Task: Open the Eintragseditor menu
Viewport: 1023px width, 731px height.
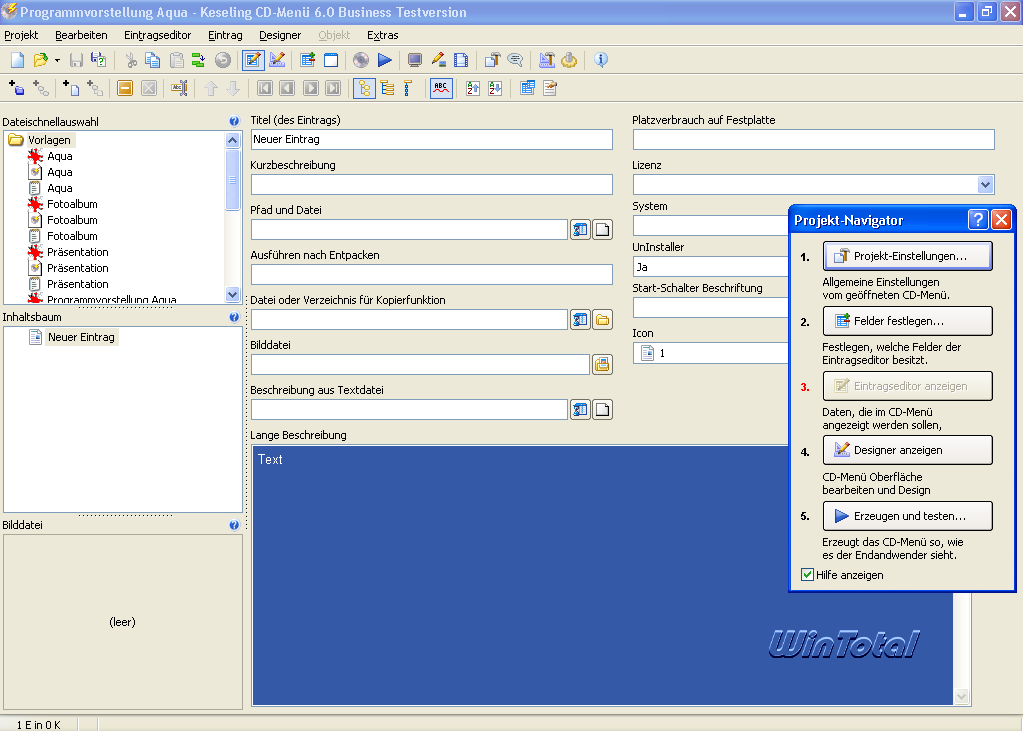Action: pos(157,35)
